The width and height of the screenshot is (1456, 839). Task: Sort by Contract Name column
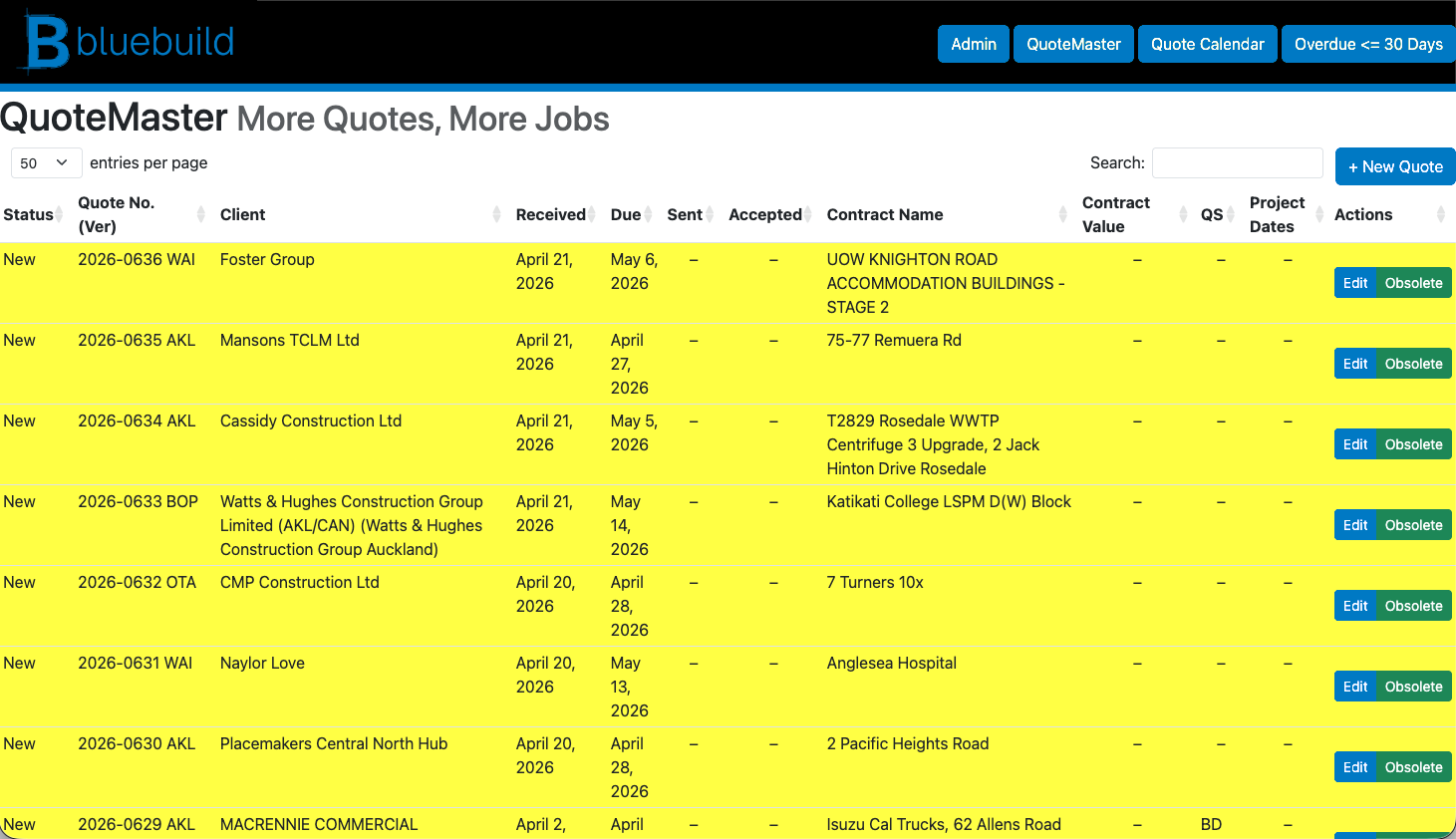[947, 214]
